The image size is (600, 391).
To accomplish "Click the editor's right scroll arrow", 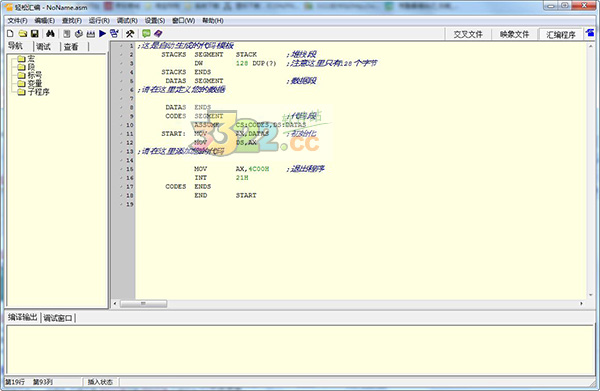I will click(581, 303).
